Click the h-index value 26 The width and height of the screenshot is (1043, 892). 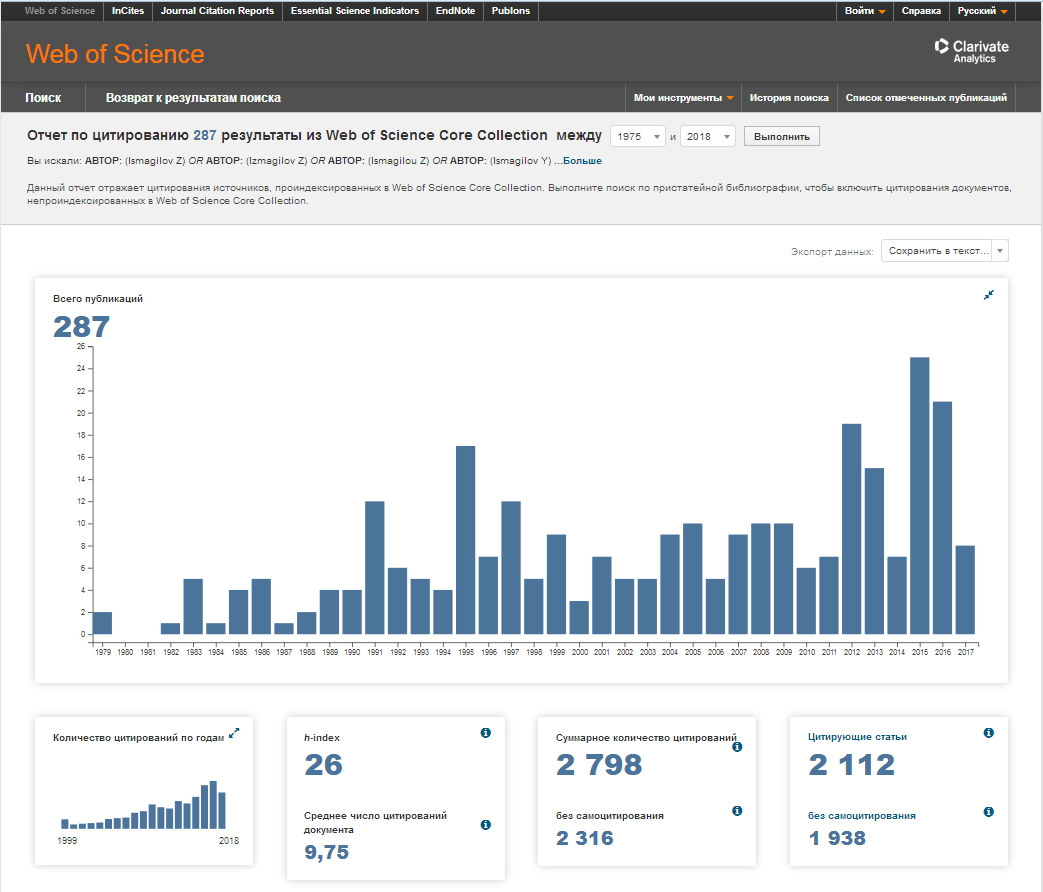pos(323,765)
